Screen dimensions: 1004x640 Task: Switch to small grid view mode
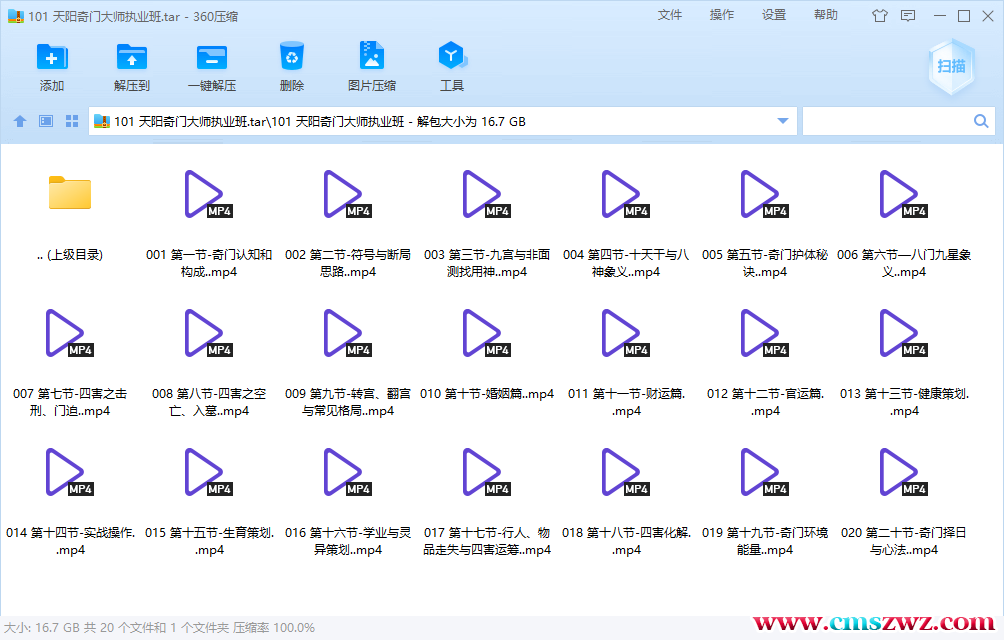click(70, 120)
